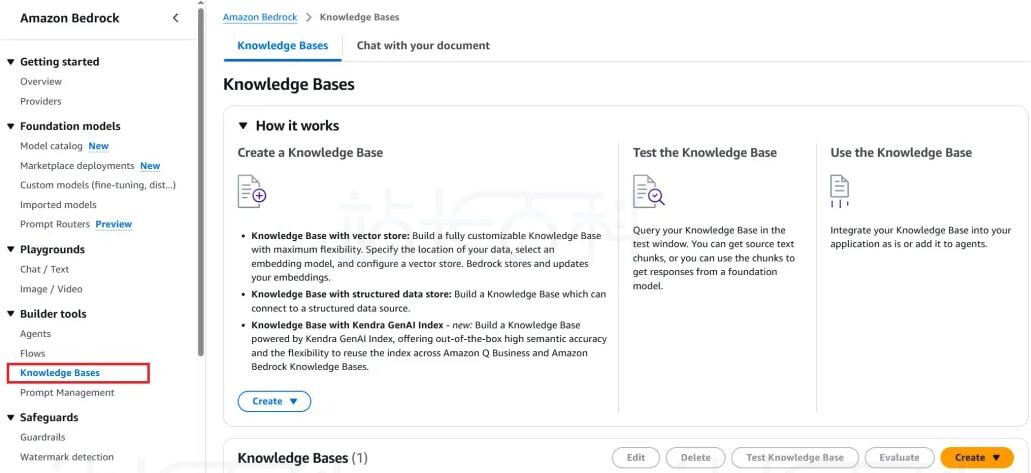The height and width of the screenshot is (473, 1031).
Task: Click the Test the Knowledge Base icon
Action: (x=648, y=190)
